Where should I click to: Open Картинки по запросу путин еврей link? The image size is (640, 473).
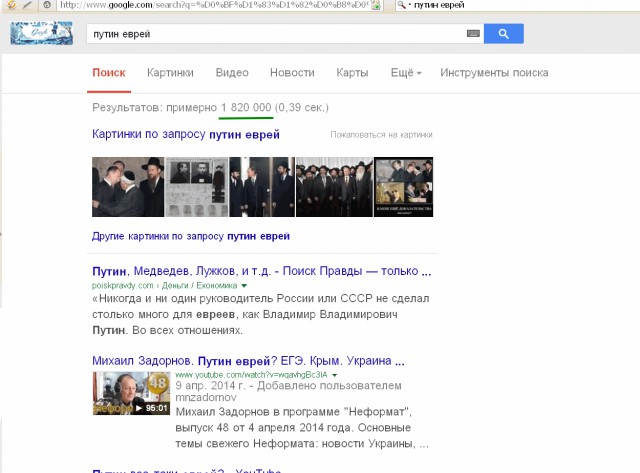(186, 134)
